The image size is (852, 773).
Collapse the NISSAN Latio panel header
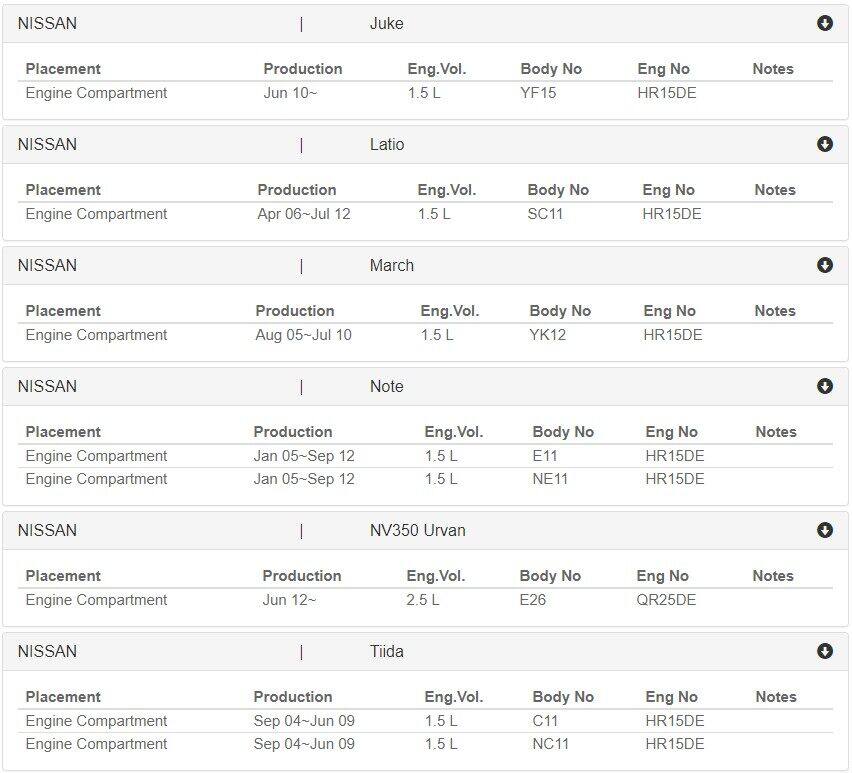pyautogui.click(x=425, y=145)
